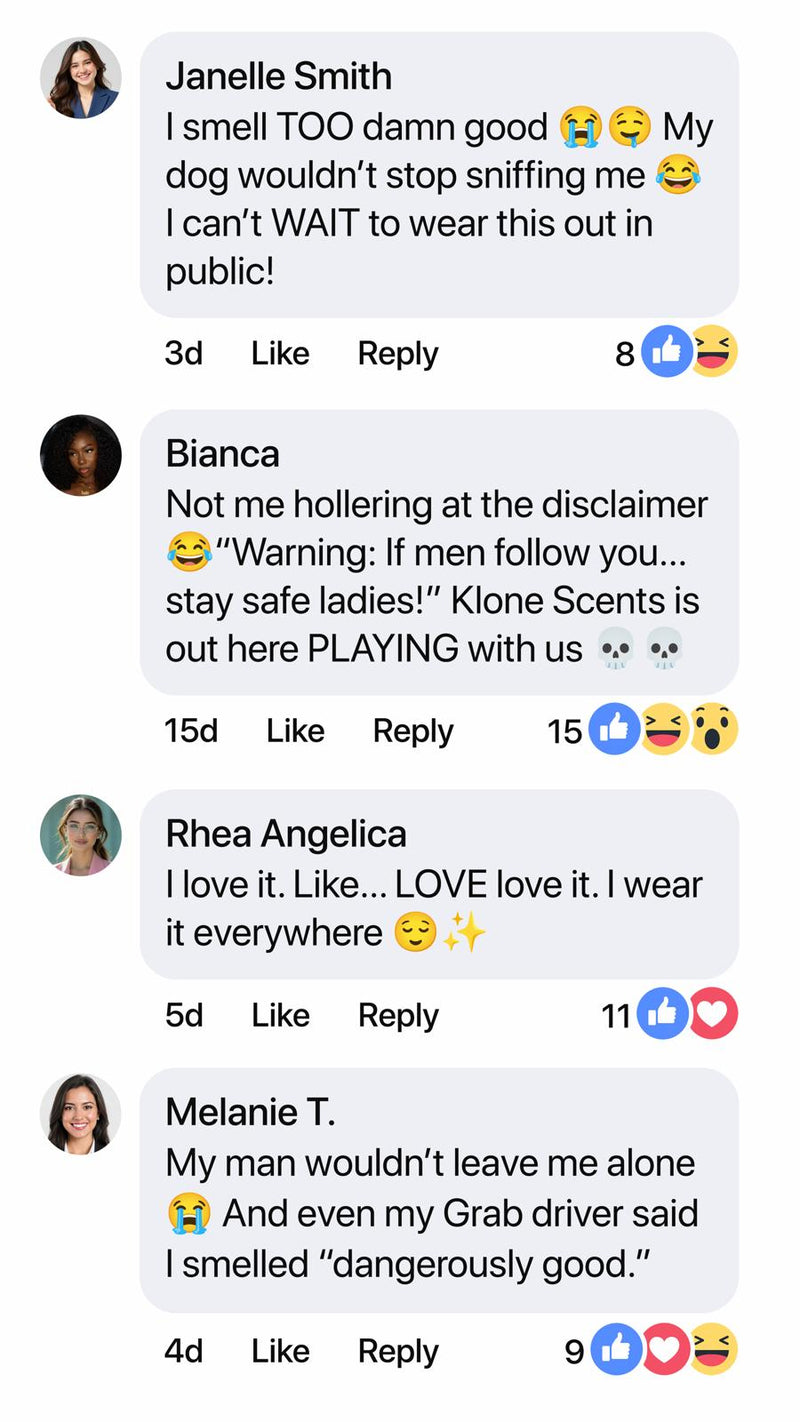Screen dimensions: 800x1422
Task: Click the Rhea Angelica name link
Action: (286, 834)
